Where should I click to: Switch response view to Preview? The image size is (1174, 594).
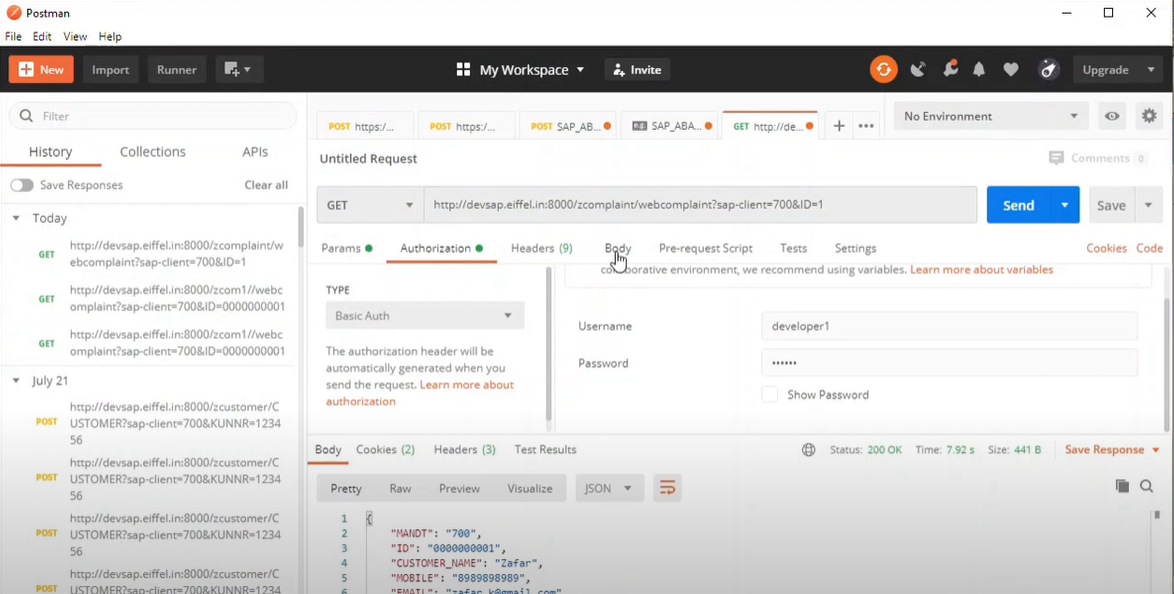(459, 488)
